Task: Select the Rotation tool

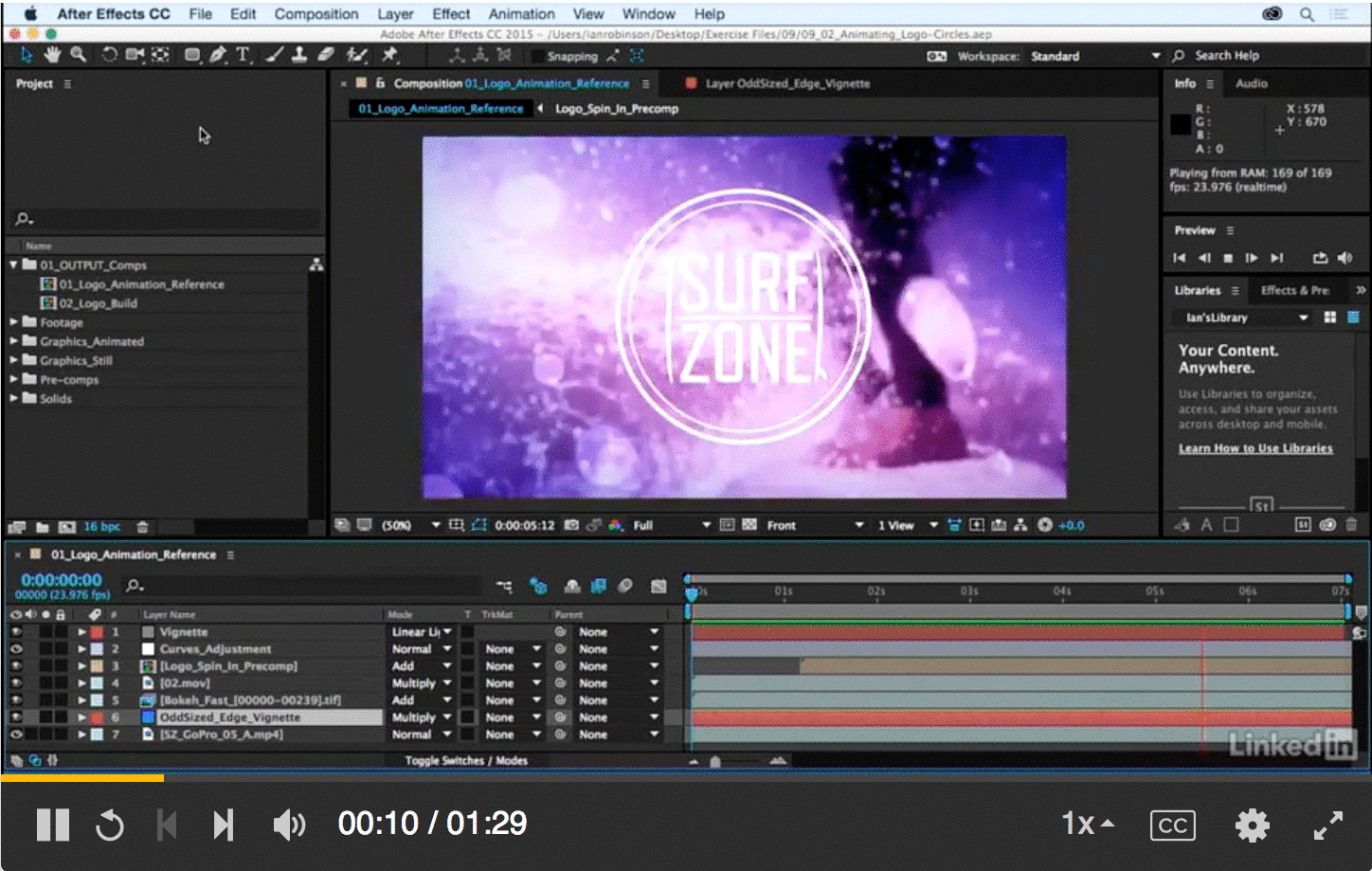Action: click(x=110, y=55)
